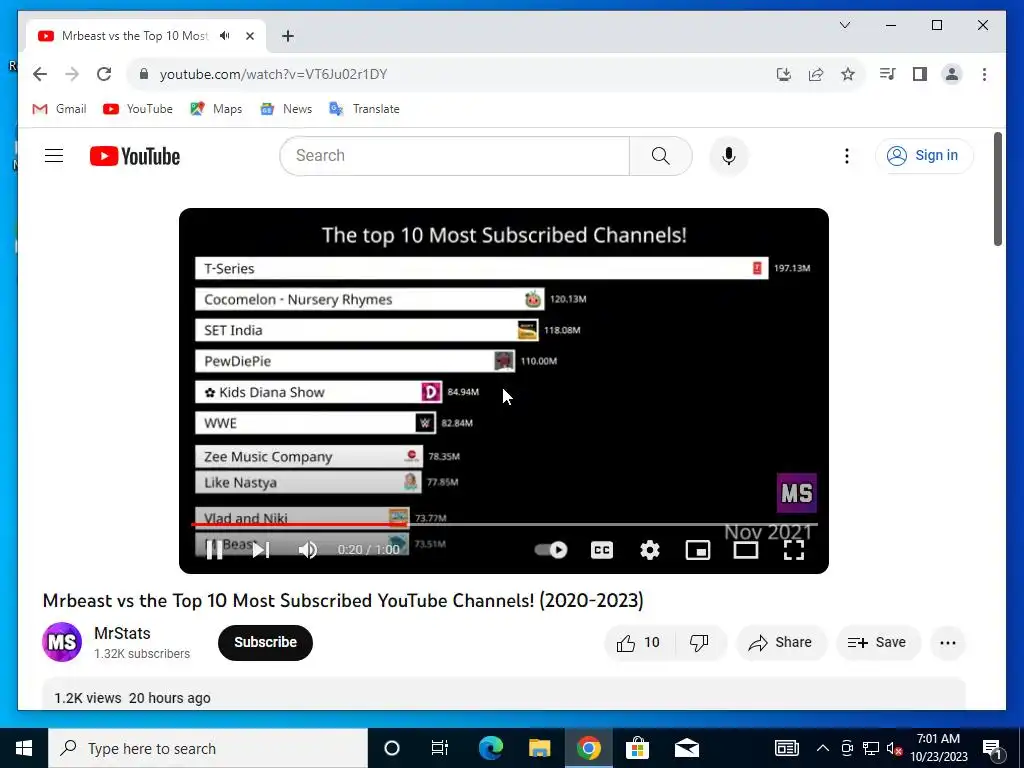Dislike the video with thumbs down
This screenshot has width=1024, height=768.
[x=699, y=643]
